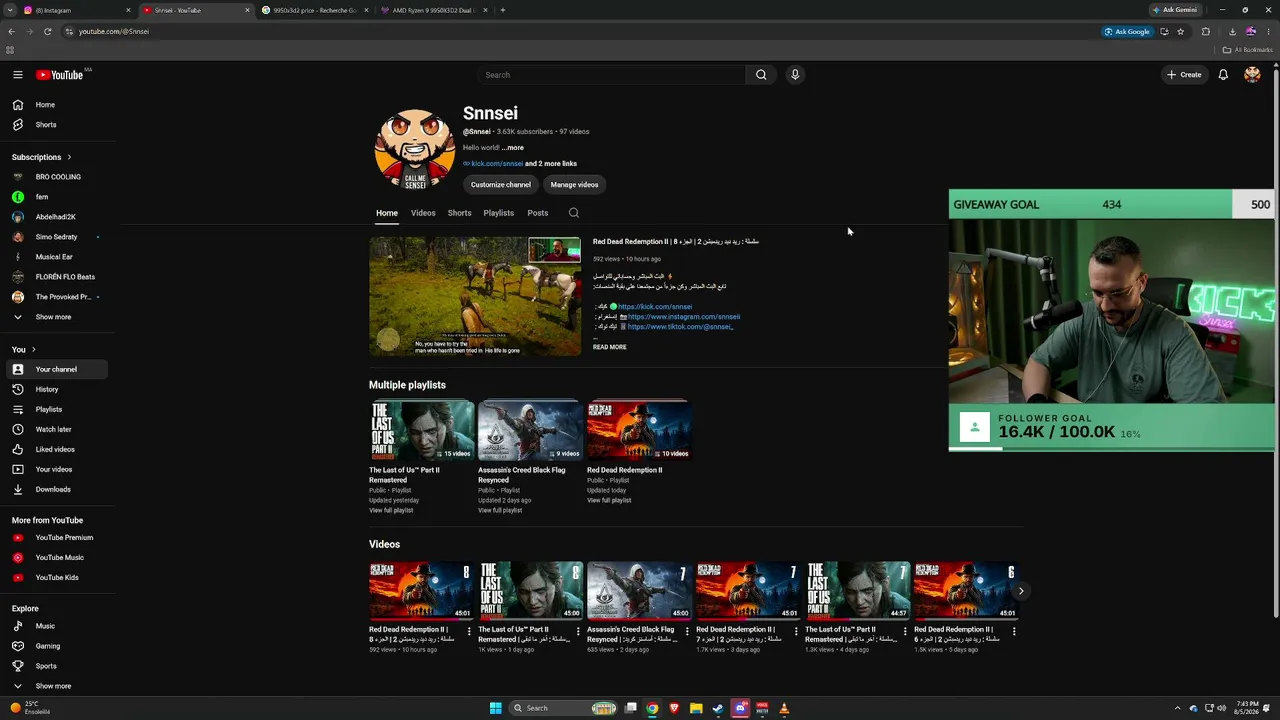The image size is (1280, 720).
Task: Show hidden system tray icons
Action: click(x=1177, y=708)
